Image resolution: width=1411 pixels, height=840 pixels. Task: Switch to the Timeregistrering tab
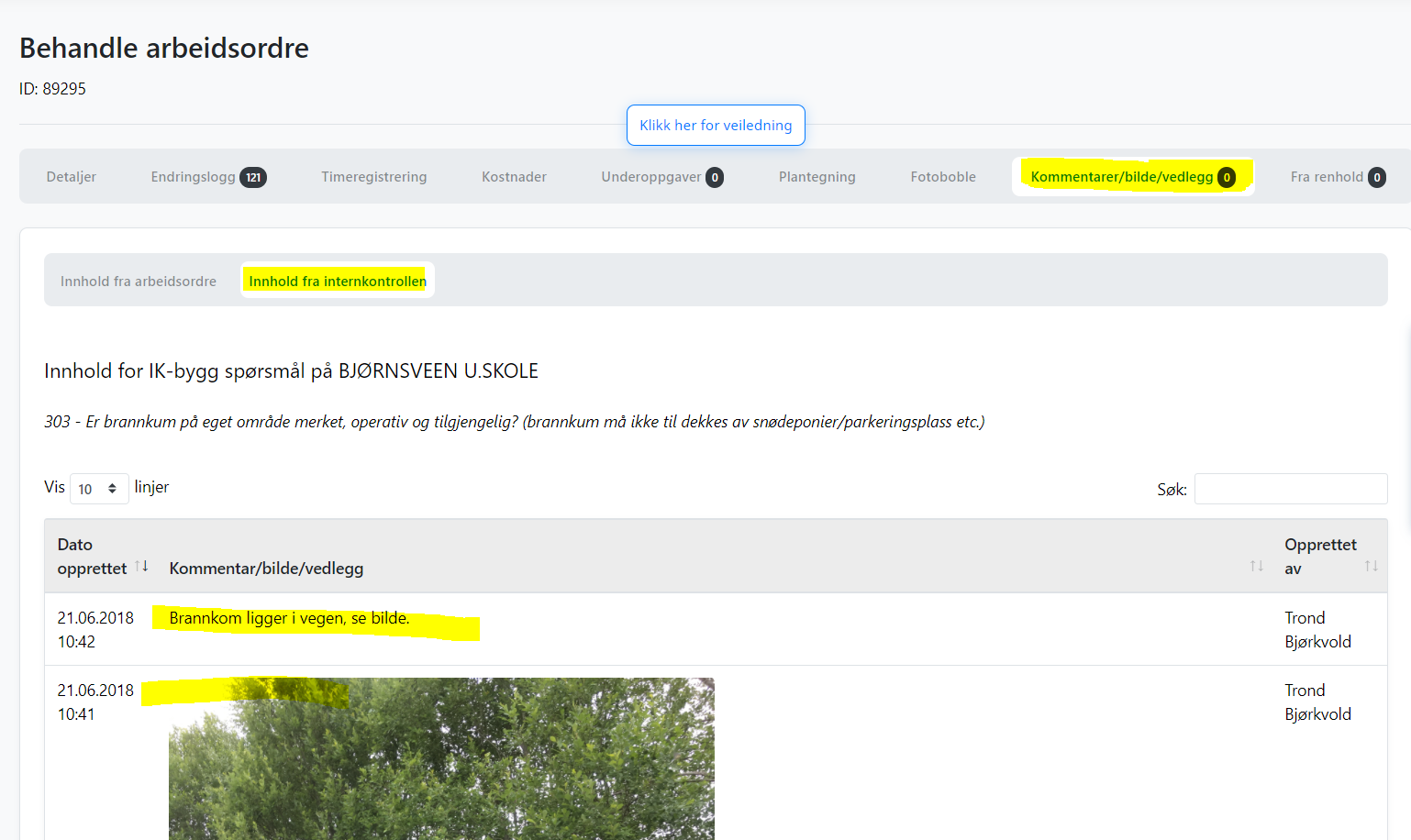click(373, 177)
